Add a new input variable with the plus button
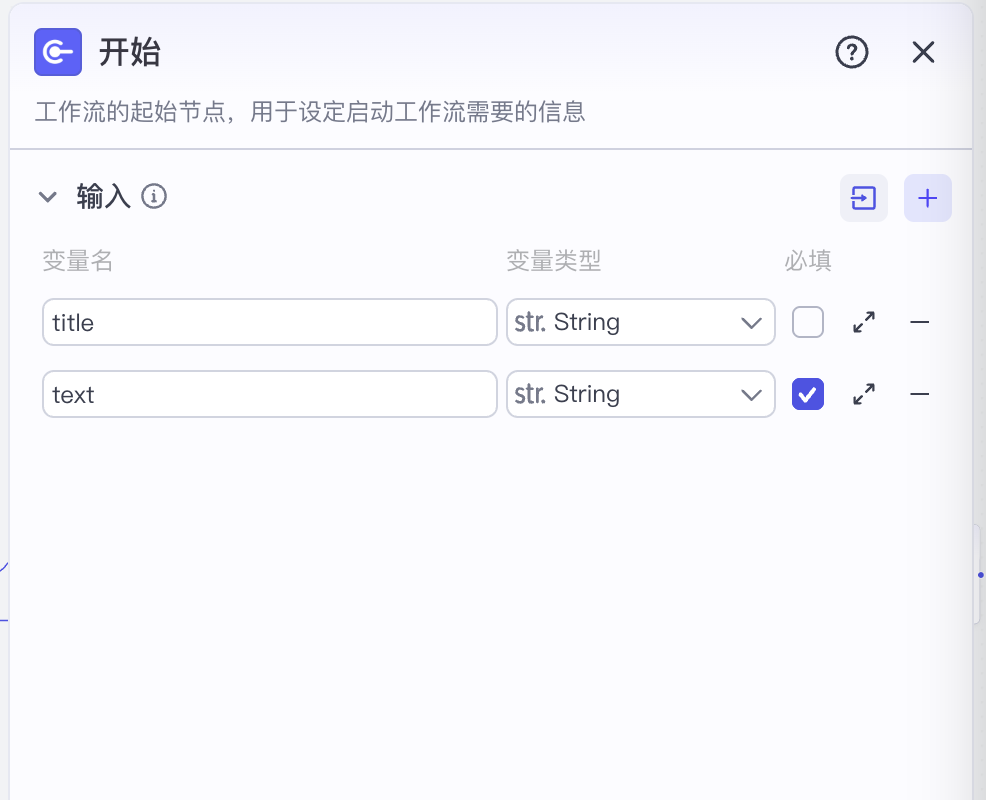The width and height of the screenshot is (986, 800). pos(927,198)
